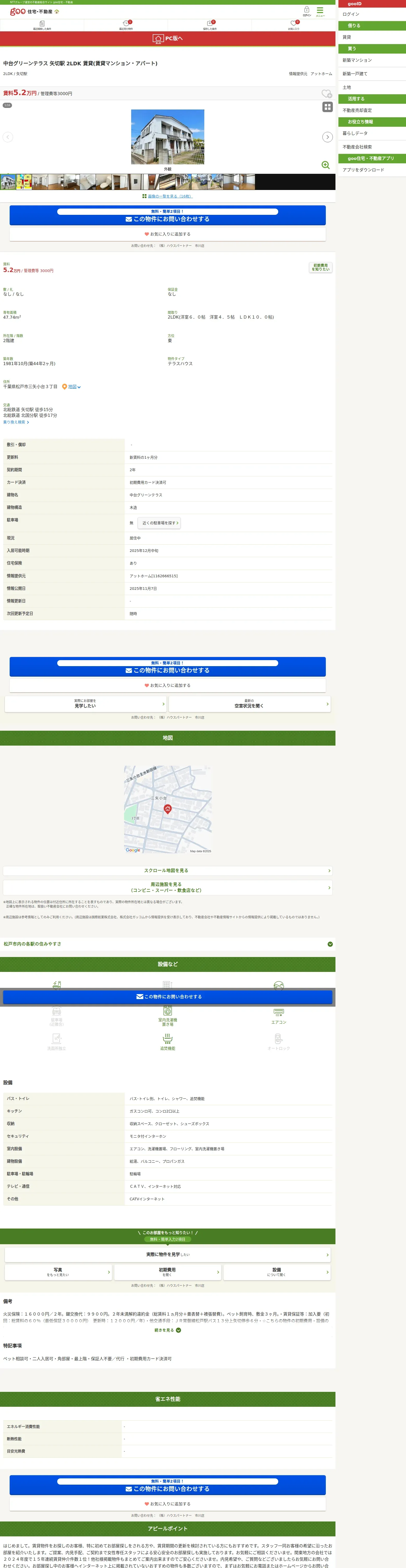
Task: Add property to favorites with heart-plus icon
Action: point(326,94)
